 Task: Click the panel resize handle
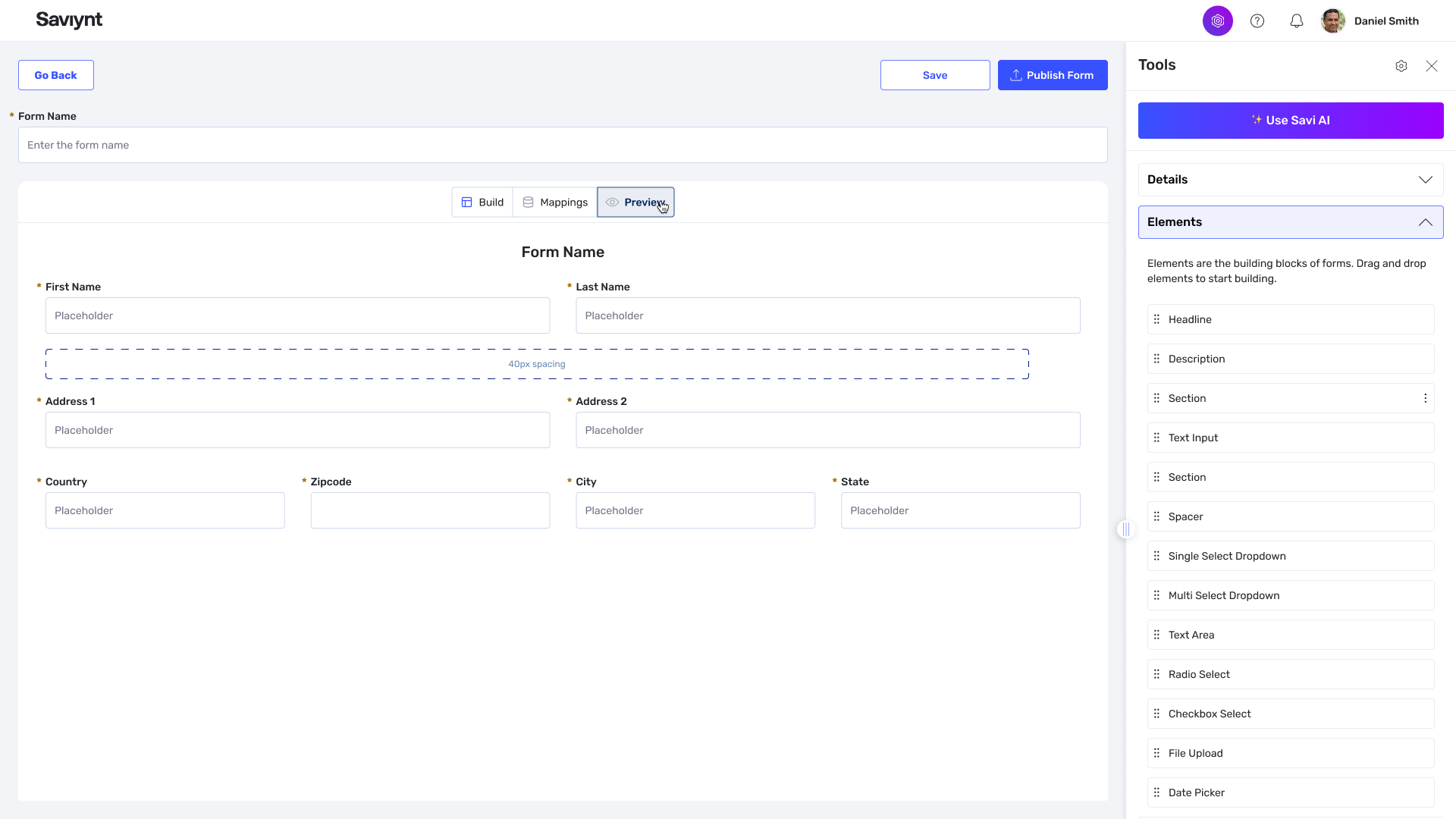click(x=1126, y=529)
